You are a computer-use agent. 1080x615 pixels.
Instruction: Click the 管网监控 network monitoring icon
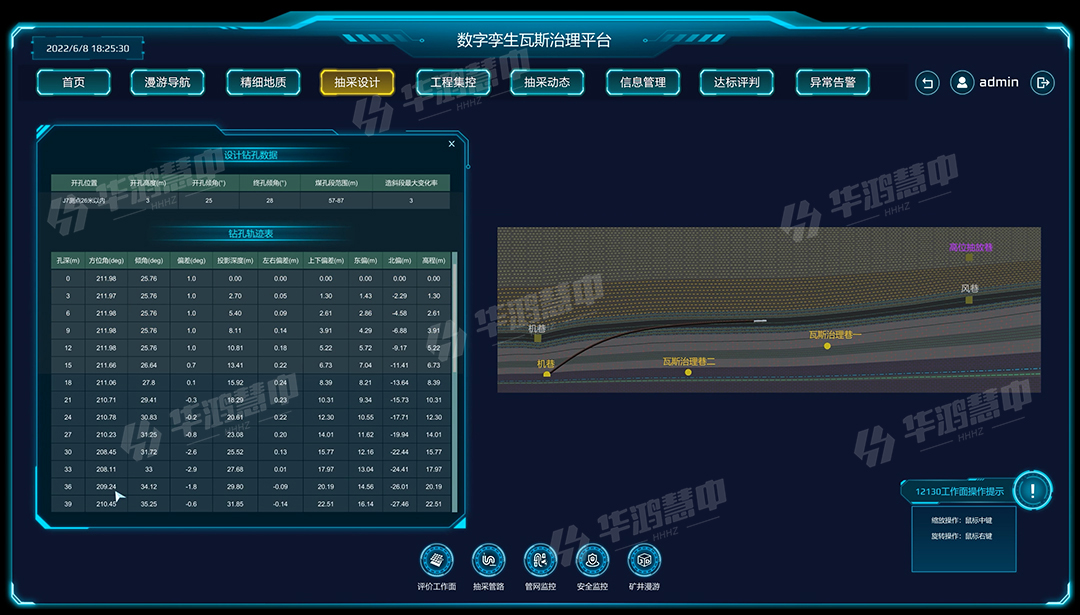(x=540, y=560)
